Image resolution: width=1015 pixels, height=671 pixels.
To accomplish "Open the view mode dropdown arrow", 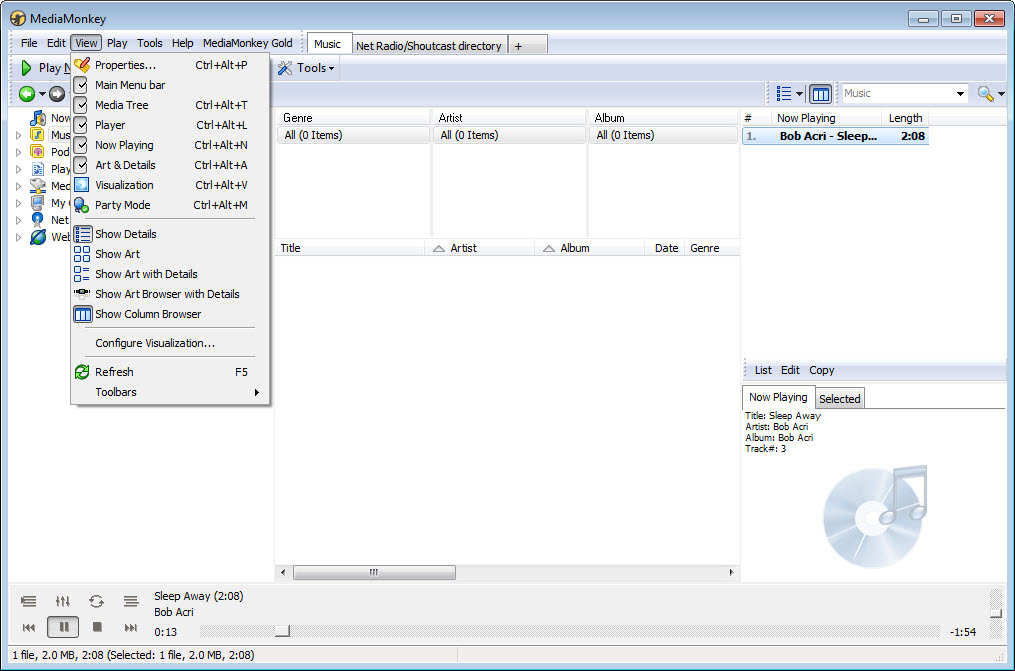I will pos(799,94).
